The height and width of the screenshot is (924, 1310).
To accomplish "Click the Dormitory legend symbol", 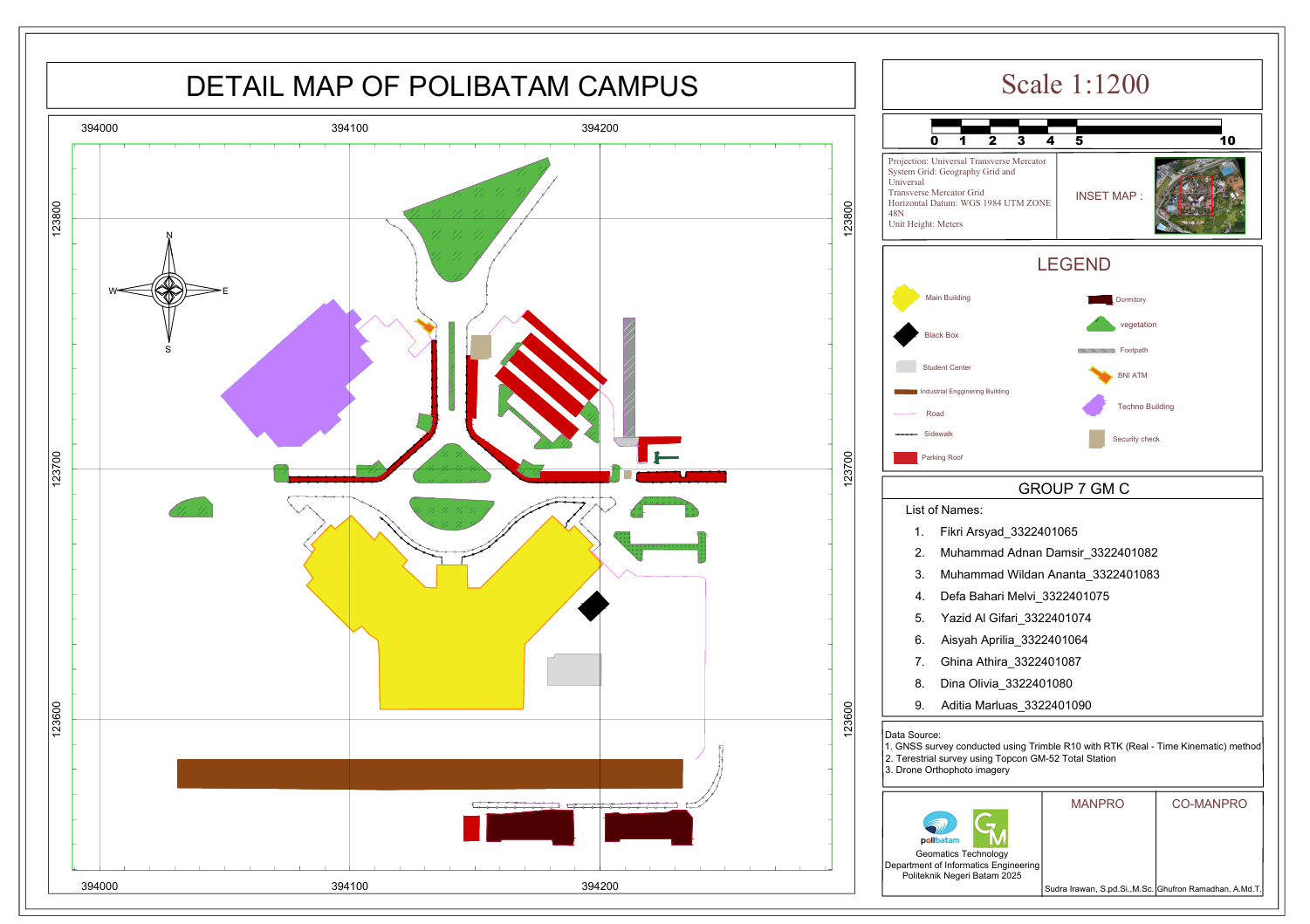I will click(x=1100, y=299).
